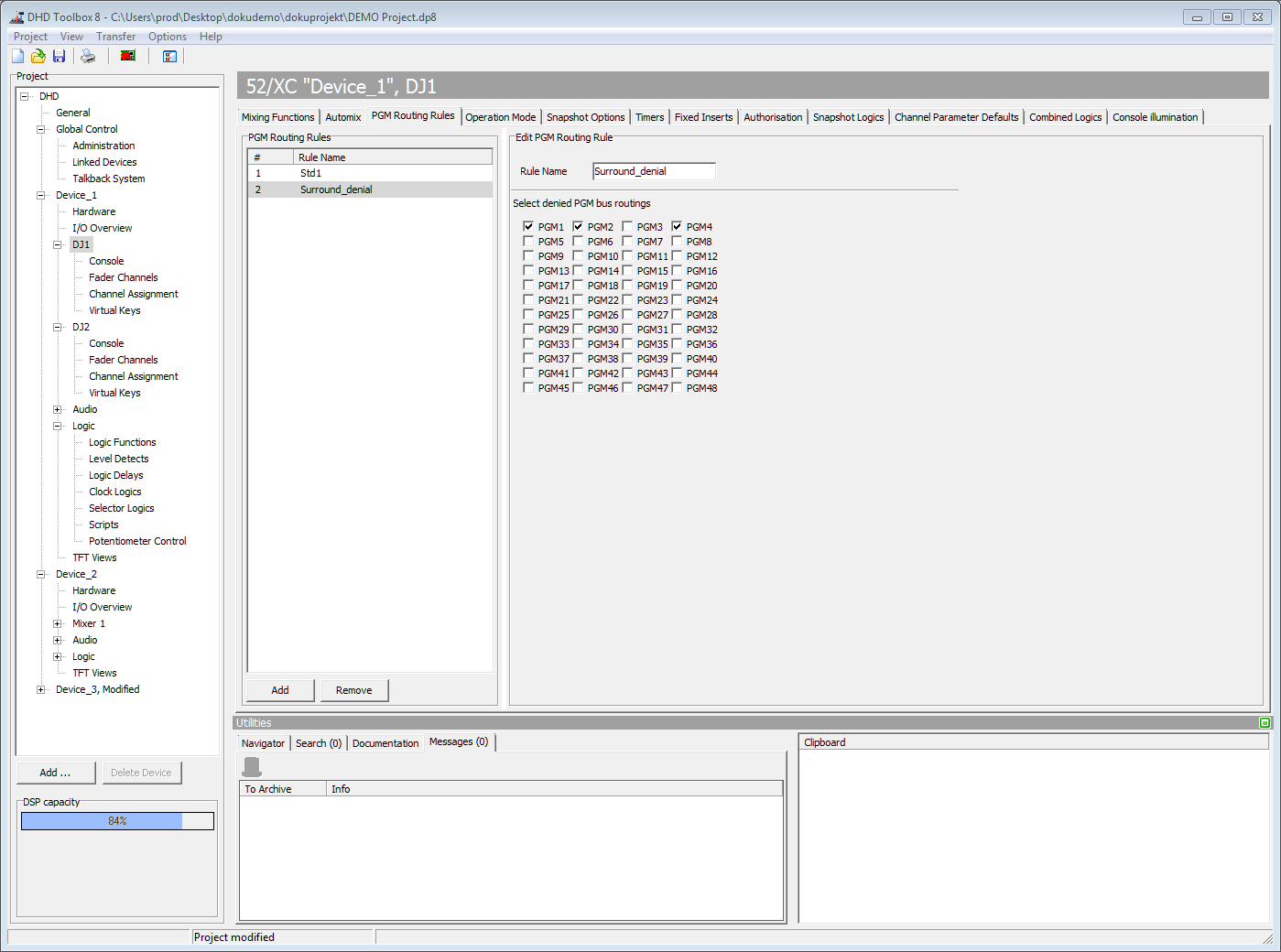Edit the Rule Name field showing Surround_denial

(x=653, y=171)
